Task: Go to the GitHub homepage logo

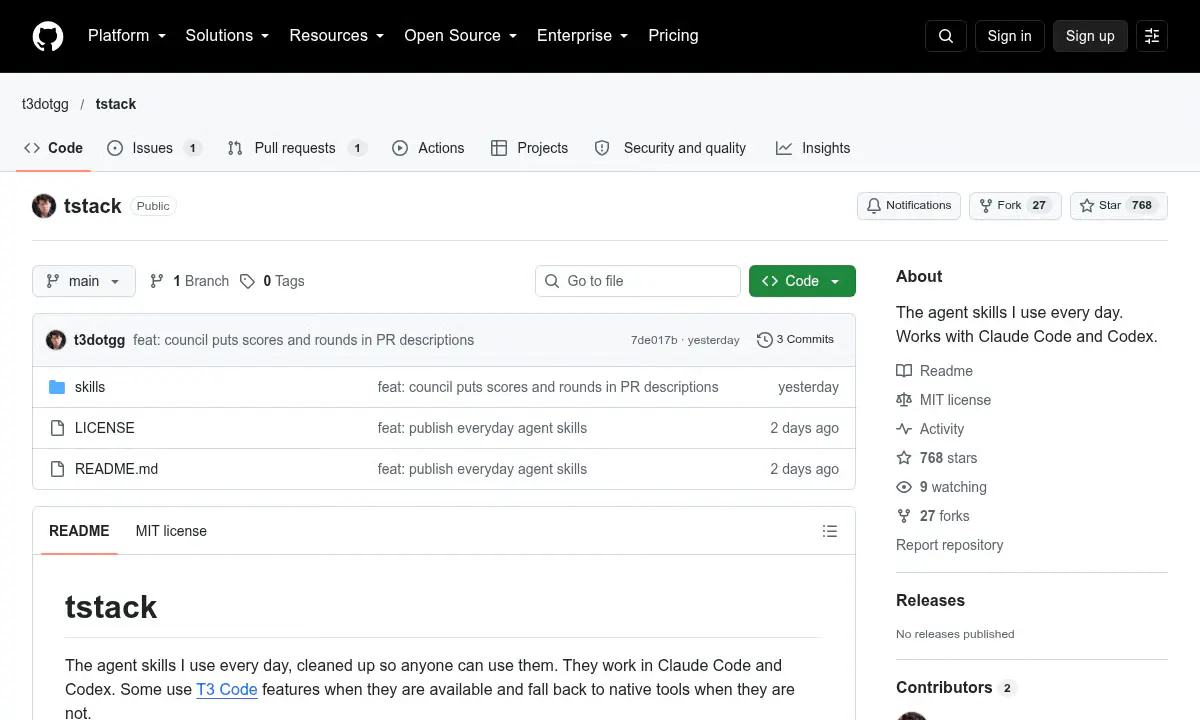Action: (x=48, y=36)
